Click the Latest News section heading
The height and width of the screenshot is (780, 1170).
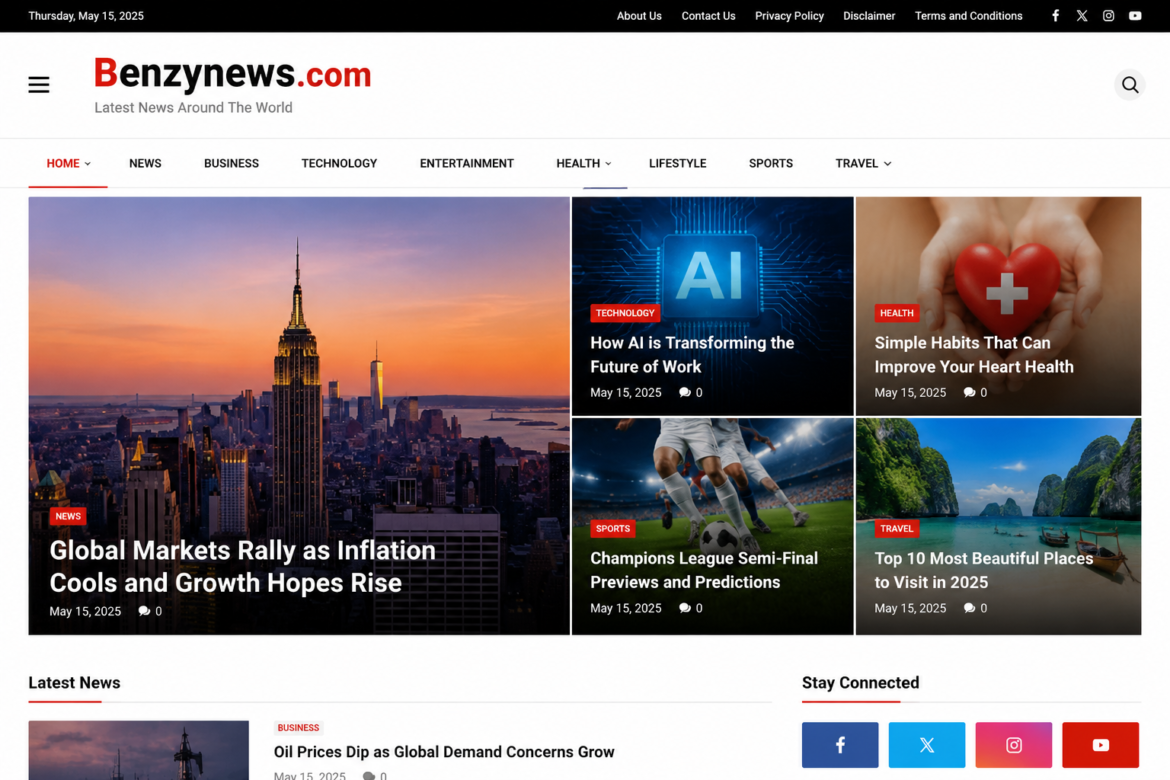coord(74,683)
